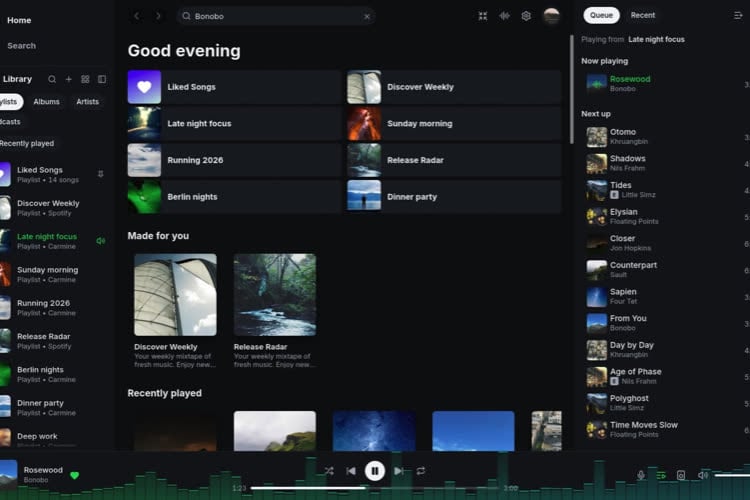Play Shadows by Nils Frahm in the queue
This screenshot has width=750, height=500.
pyautogui.click(x=666, y=163)
